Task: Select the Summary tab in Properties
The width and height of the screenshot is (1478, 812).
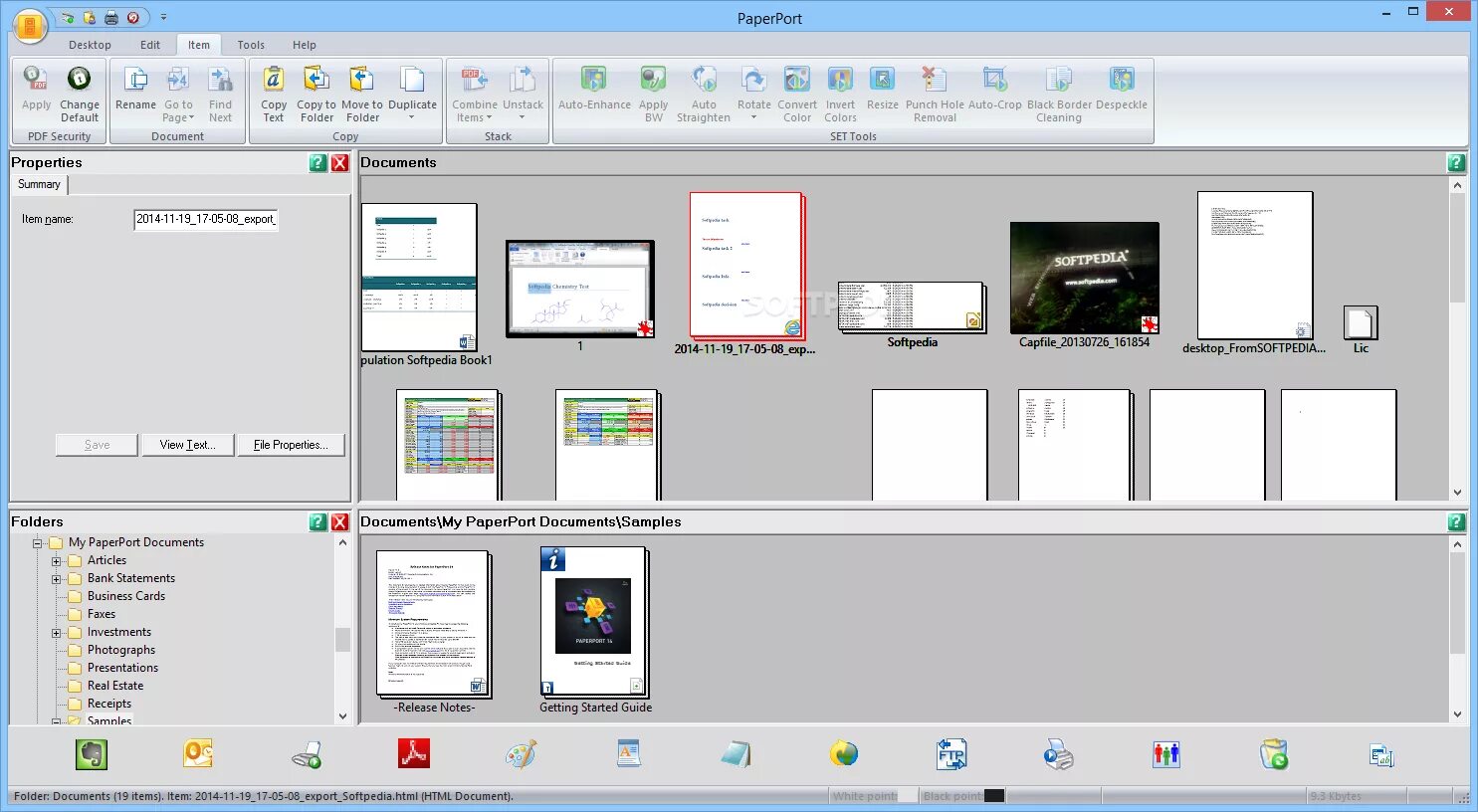Action: coord(39,184)
